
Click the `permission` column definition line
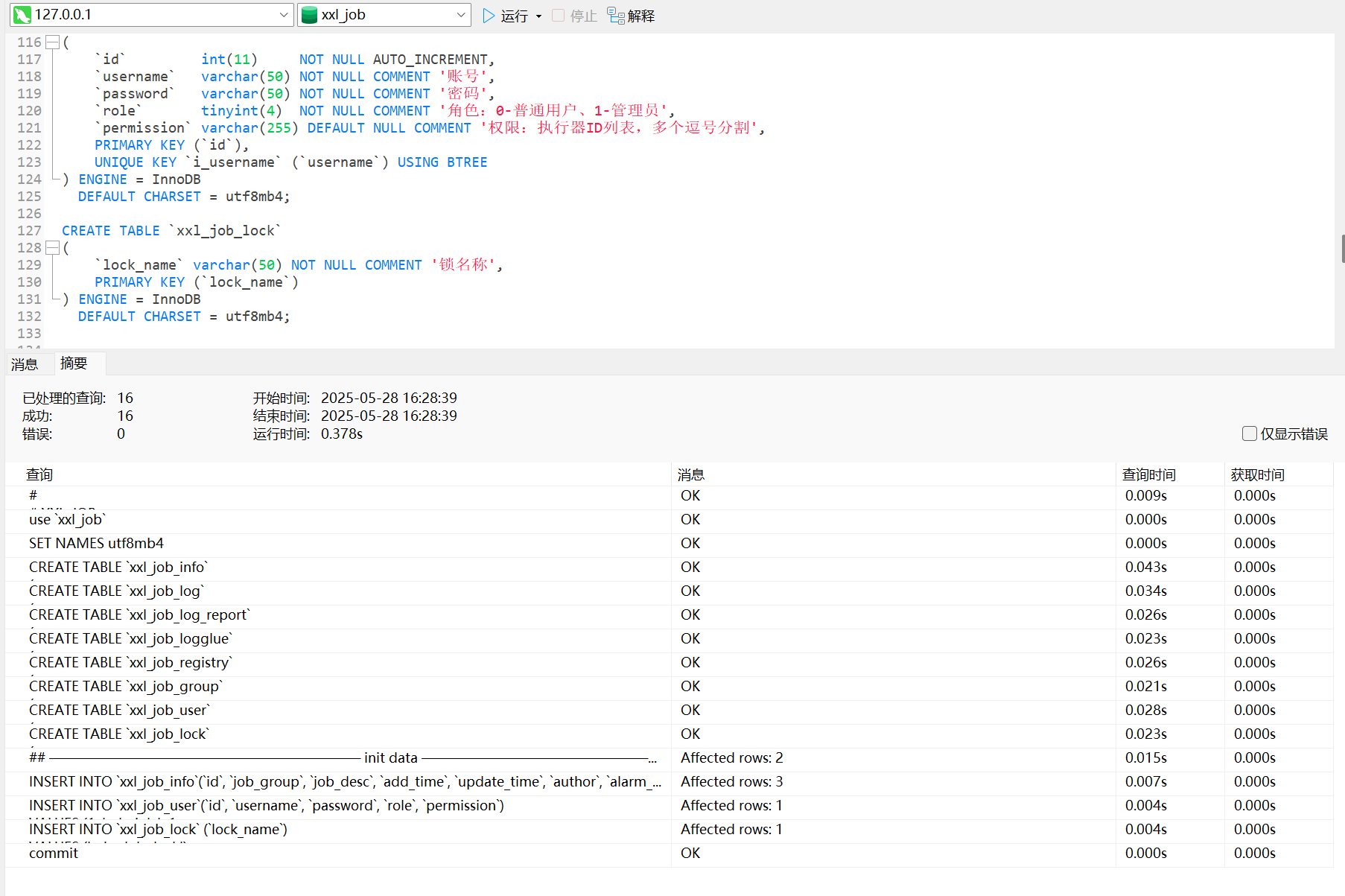(x=430, y=128)
